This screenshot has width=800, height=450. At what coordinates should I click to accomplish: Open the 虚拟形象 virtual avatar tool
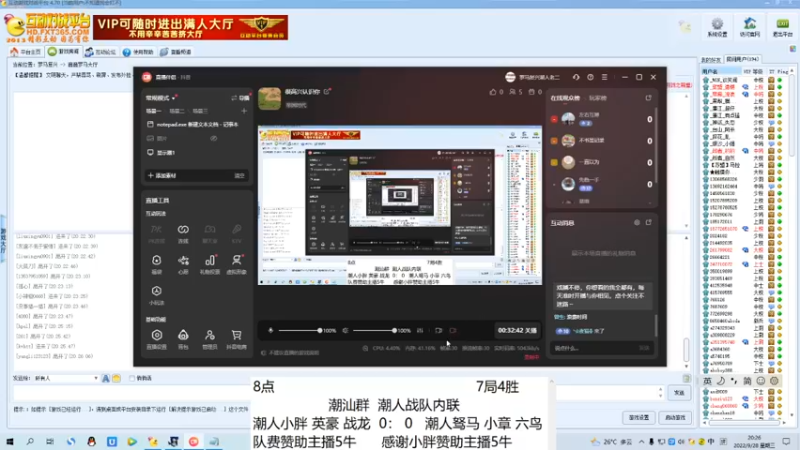click(236, 264)
